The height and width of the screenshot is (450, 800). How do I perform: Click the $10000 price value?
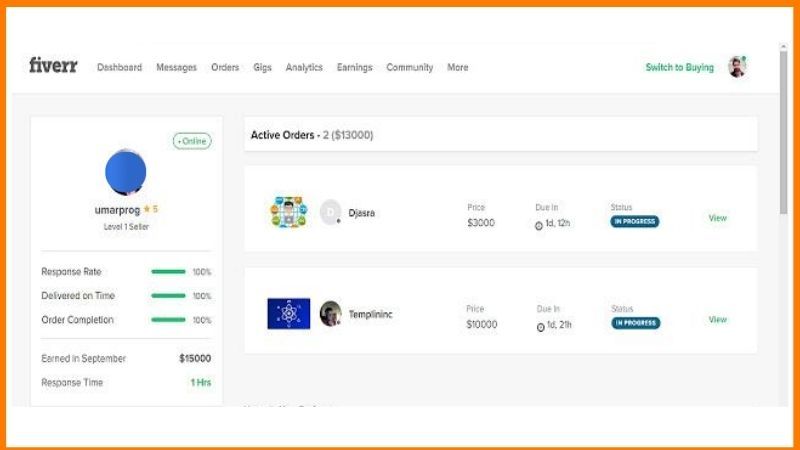tap(482, 324)
